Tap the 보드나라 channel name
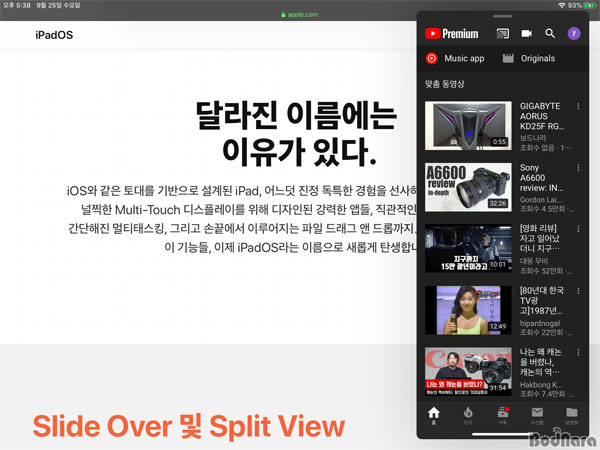 (533, 138)
